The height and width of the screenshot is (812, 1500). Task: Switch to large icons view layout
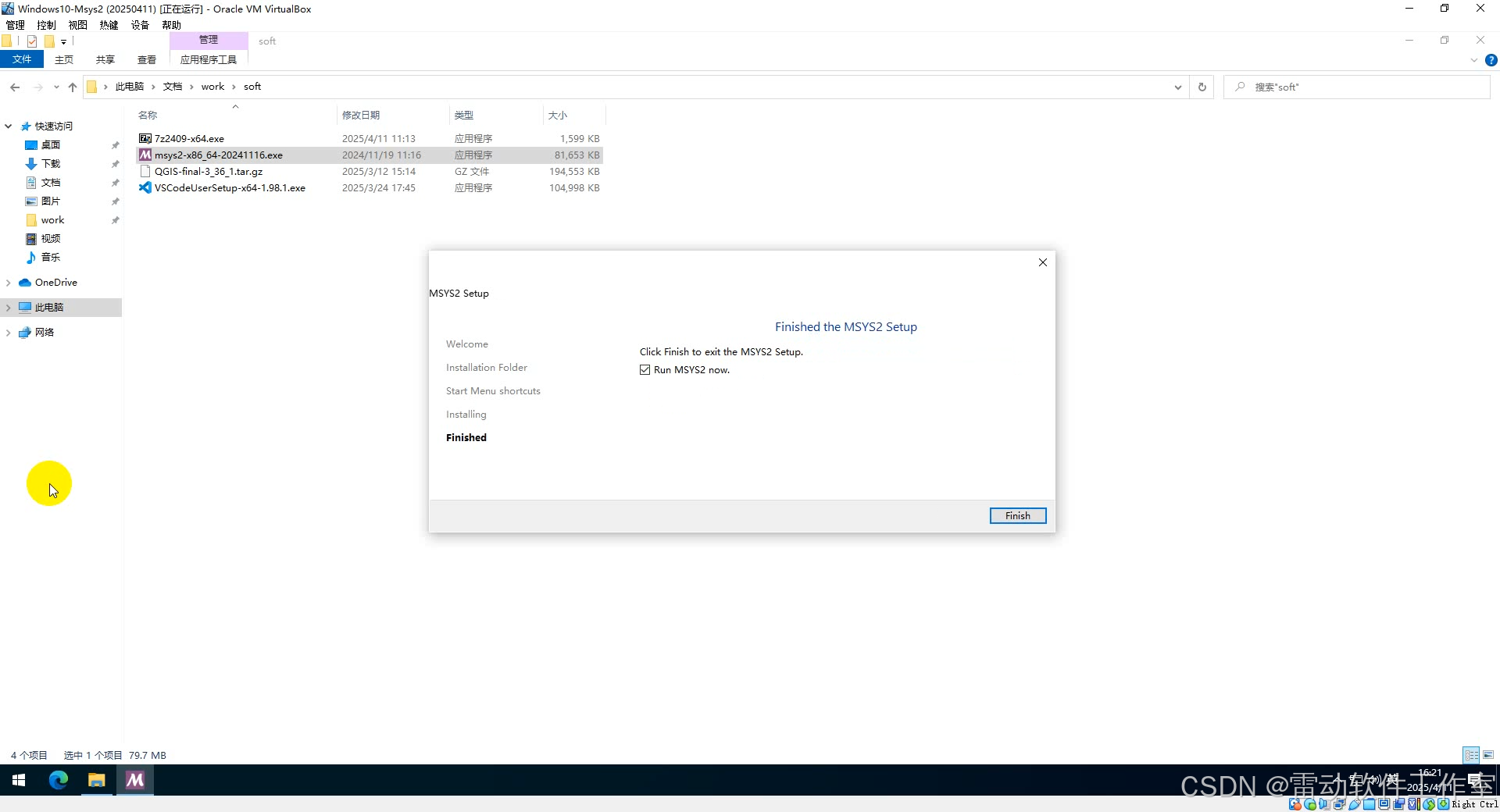pyautogui.click(x=1488, y=755)
